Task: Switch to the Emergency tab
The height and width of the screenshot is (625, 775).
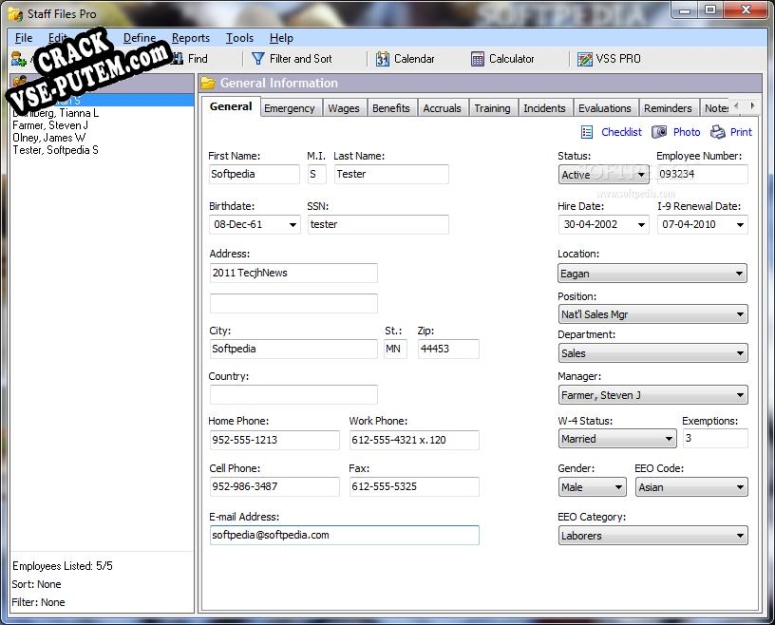Action: [289, 108]
